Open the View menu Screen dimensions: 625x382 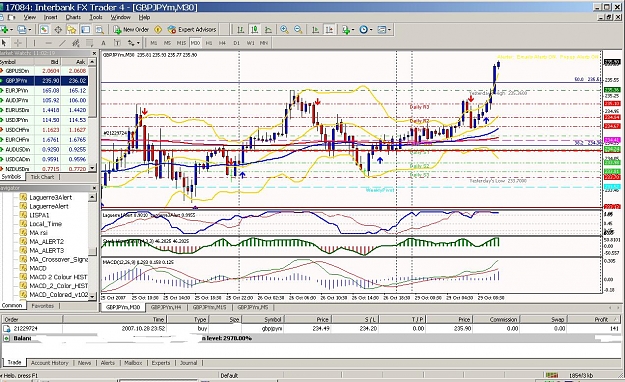(29, 17)
